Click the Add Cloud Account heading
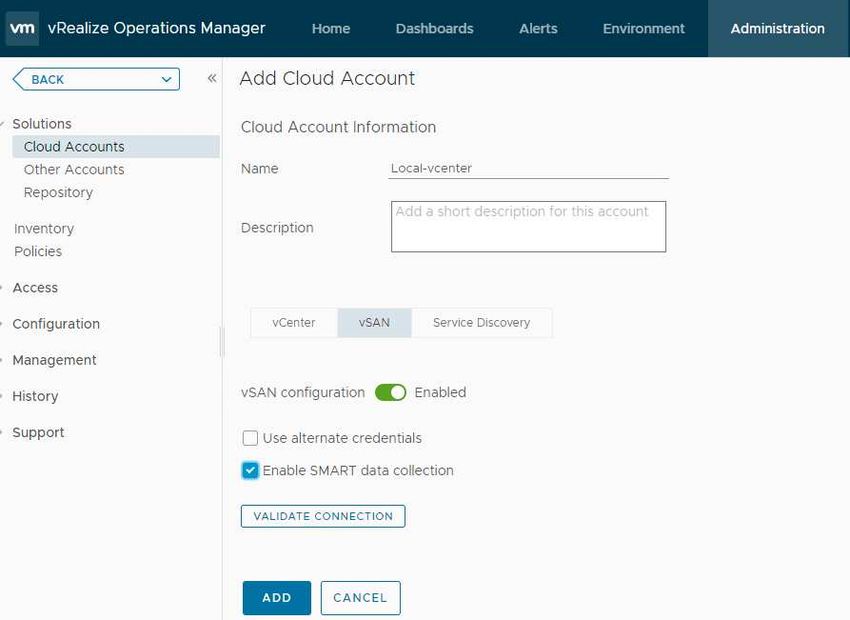This screenshot has height=620, width=850. [327, 78]
